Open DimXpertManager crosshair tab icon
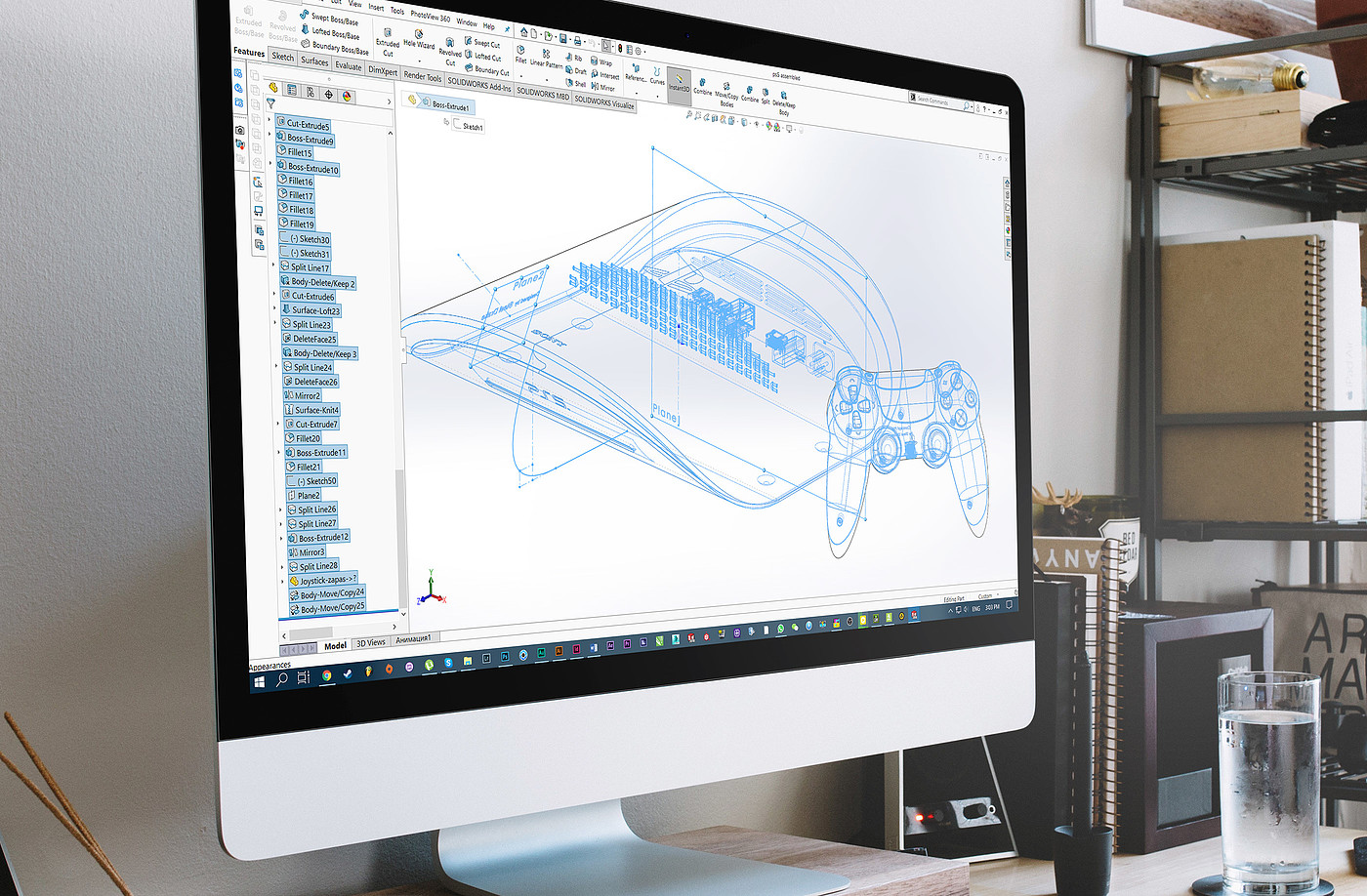This screenshot has width=1367, height=896. 329,95
